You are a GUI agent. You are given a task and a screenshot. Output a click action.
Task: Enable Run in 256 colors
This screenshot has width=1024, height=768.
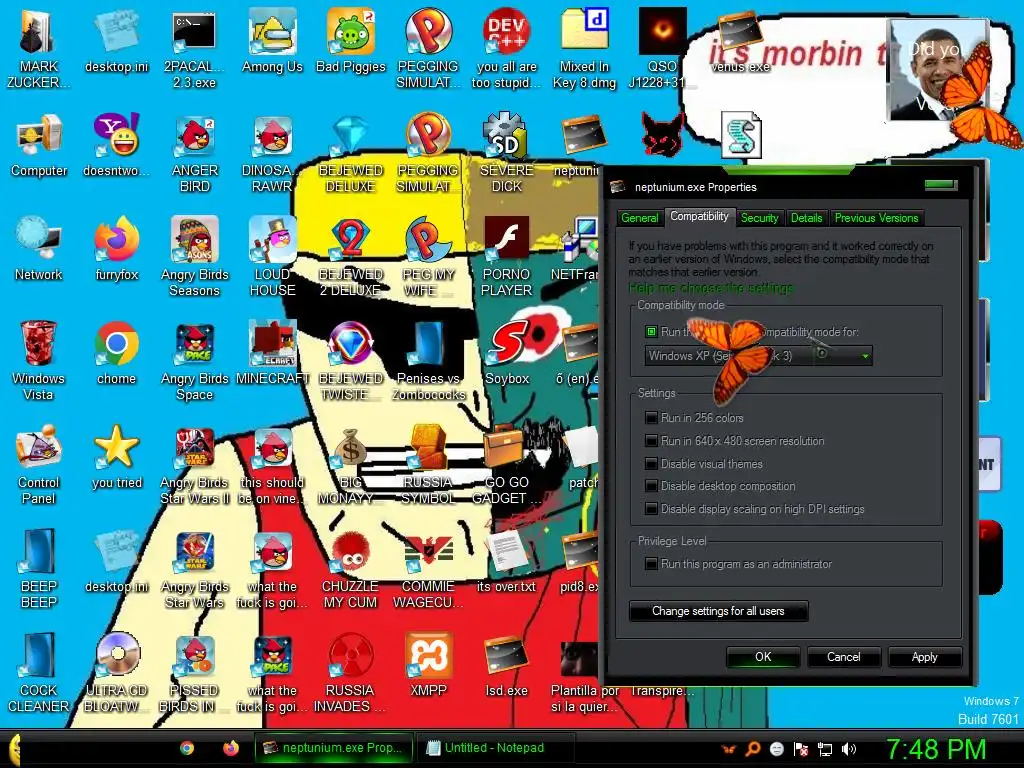[x=651, y=418]
